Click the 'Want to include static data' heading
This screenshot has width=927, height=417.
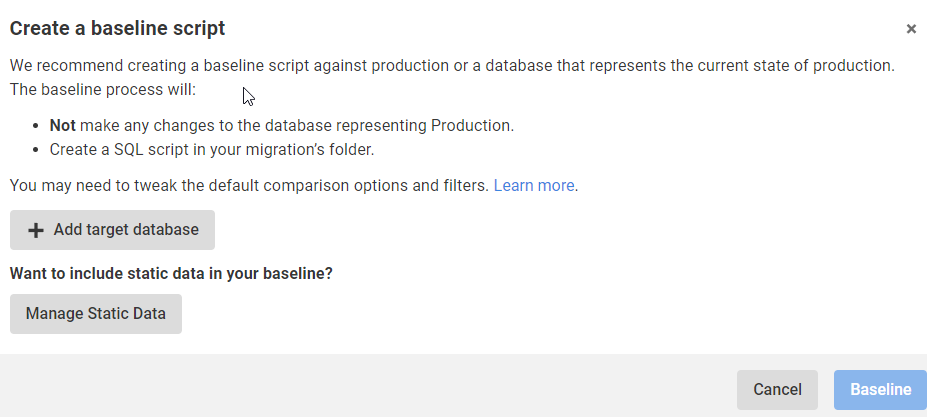coord(171,272)
